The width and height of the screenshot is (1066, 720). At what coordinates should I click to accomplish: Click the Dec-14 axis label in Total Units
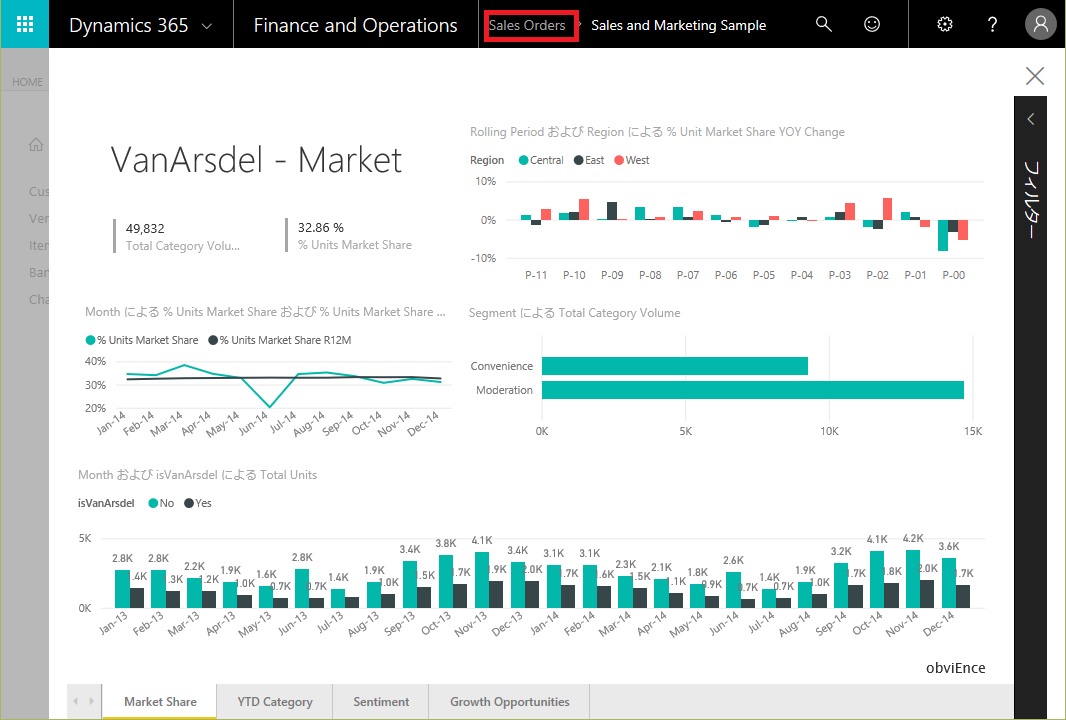[938, 623]
